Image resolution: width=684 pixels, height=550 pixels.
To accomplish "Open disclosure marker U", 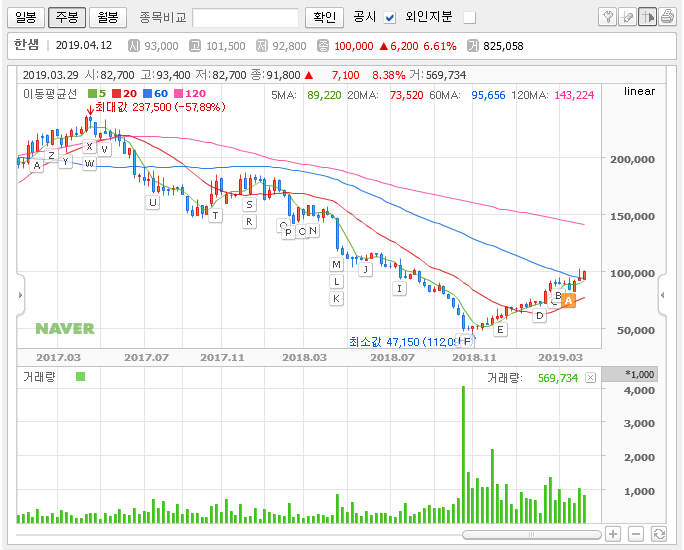I will (x=153, y=202).
